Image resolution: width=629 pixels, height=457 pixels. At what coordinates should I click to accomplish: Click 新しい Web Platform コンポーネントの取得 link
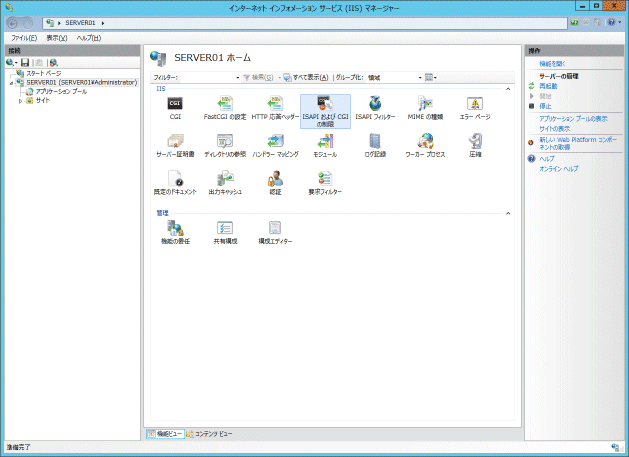[x=578, y=143]
